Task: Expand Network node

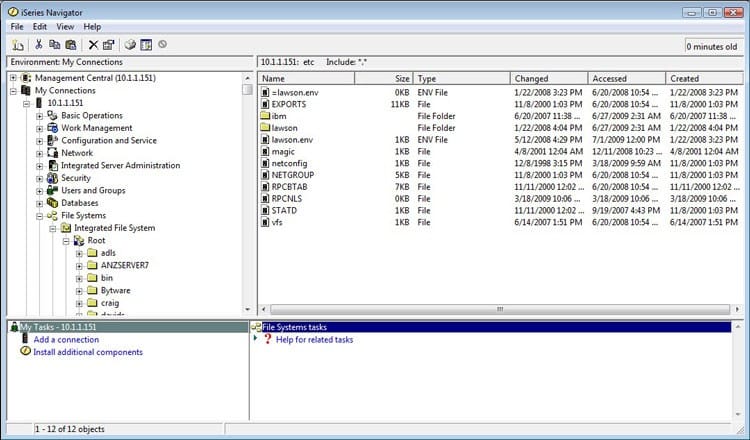Action: pyautogui.click(x=40, y=153)
